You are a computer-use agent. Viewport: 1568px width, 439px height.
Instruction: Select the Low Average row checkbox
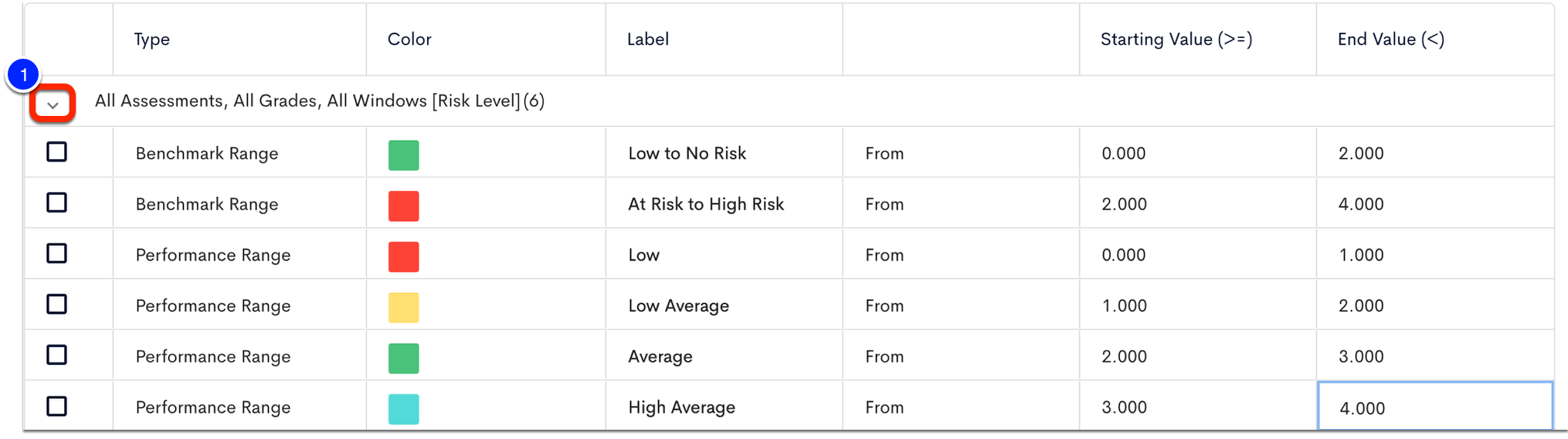(56, 304)
